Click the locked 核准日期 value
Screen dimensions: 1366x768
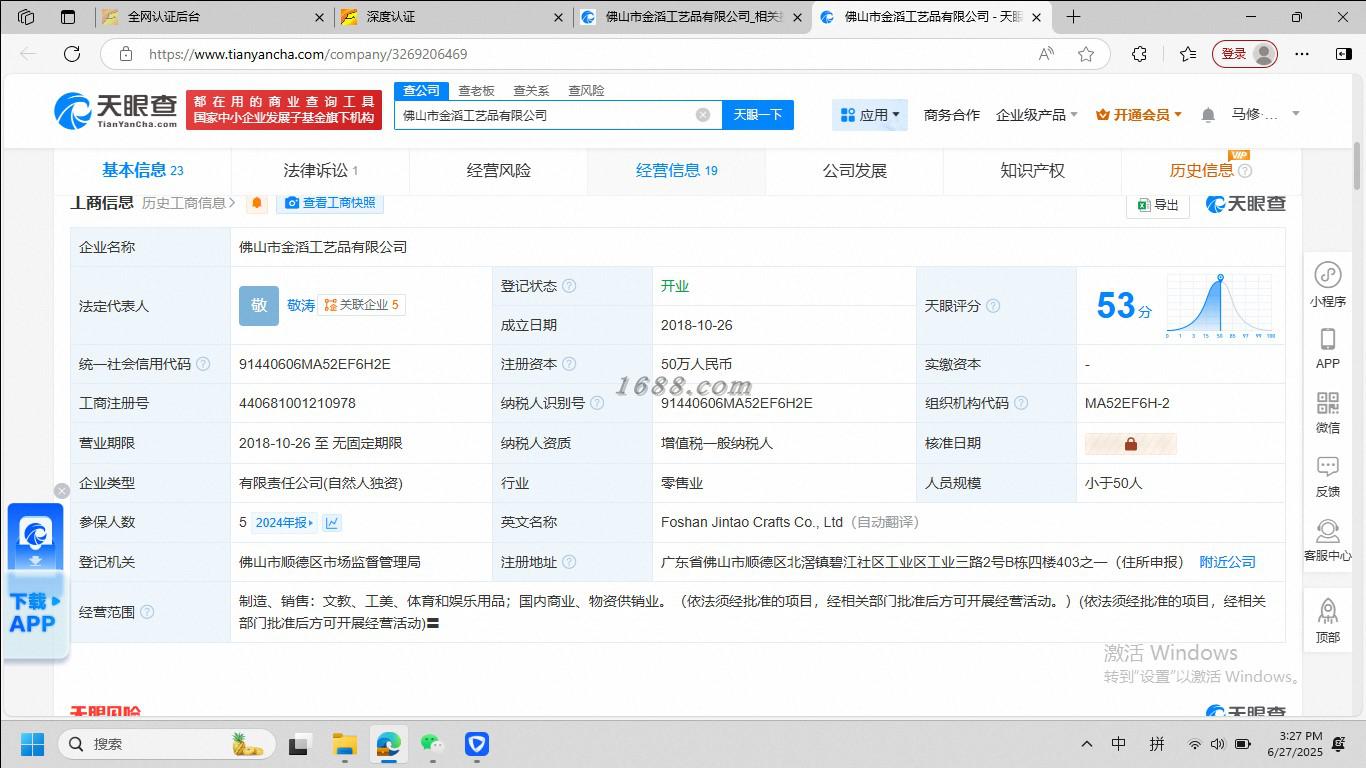click(x=1131, y=443)
